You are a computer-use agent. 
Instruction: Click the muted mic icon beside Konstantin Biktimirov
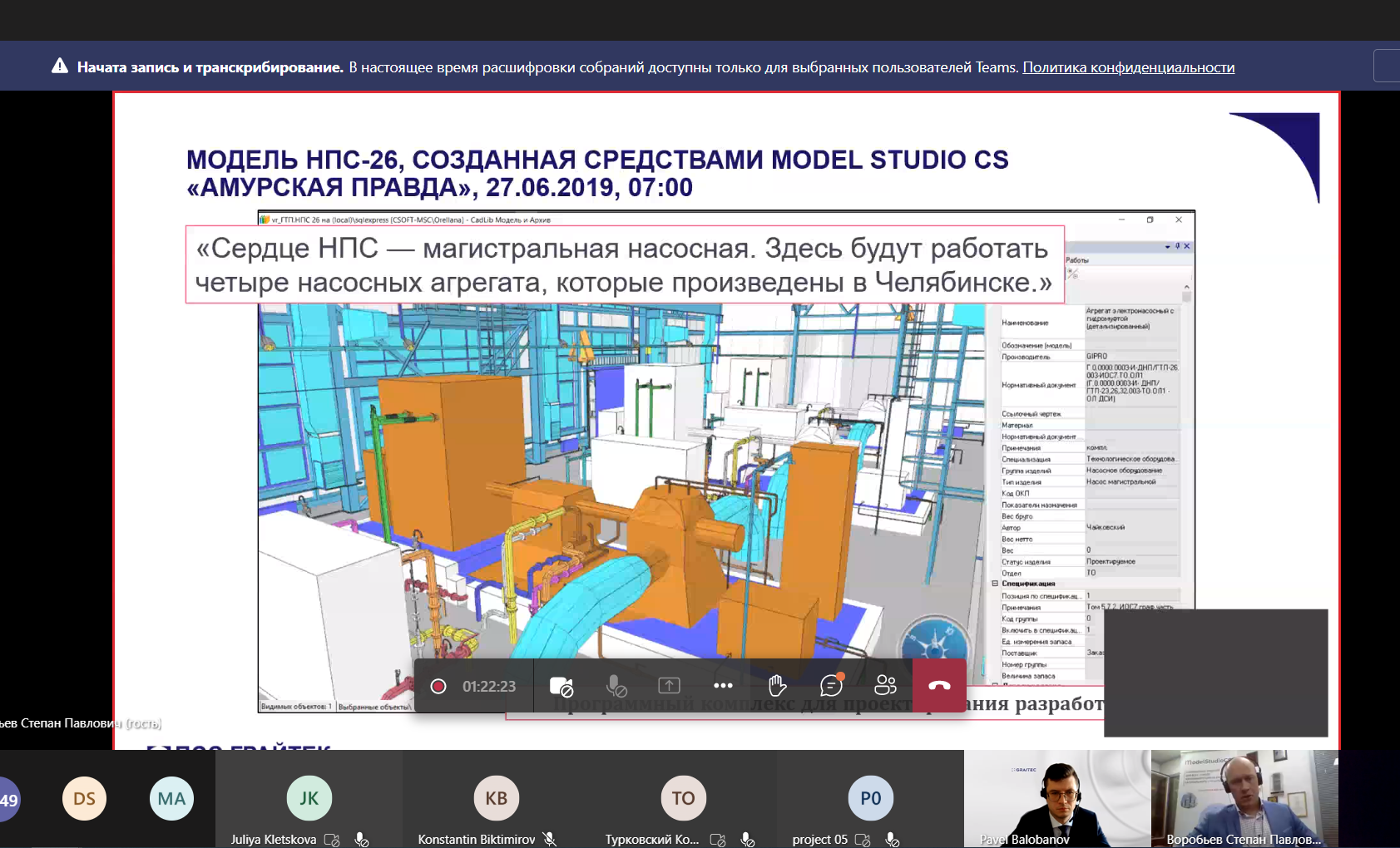[x=549, y=840]
